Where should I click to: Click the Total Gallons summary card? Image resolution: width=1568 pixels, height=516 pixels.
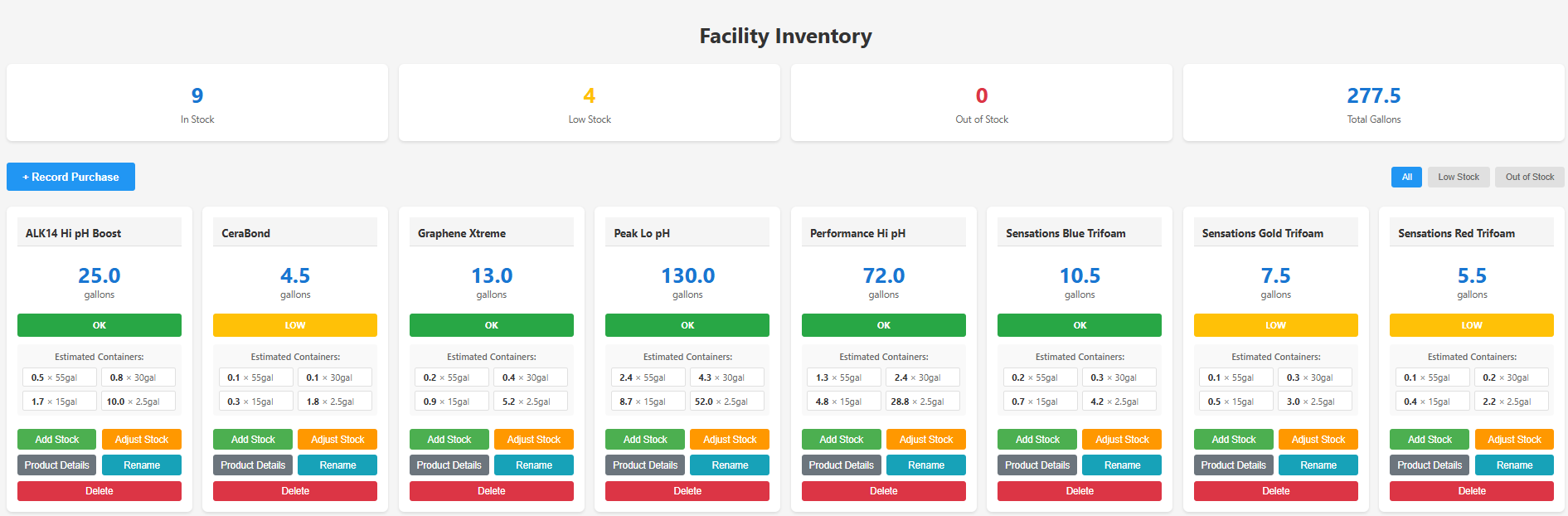coord(1373,103)
